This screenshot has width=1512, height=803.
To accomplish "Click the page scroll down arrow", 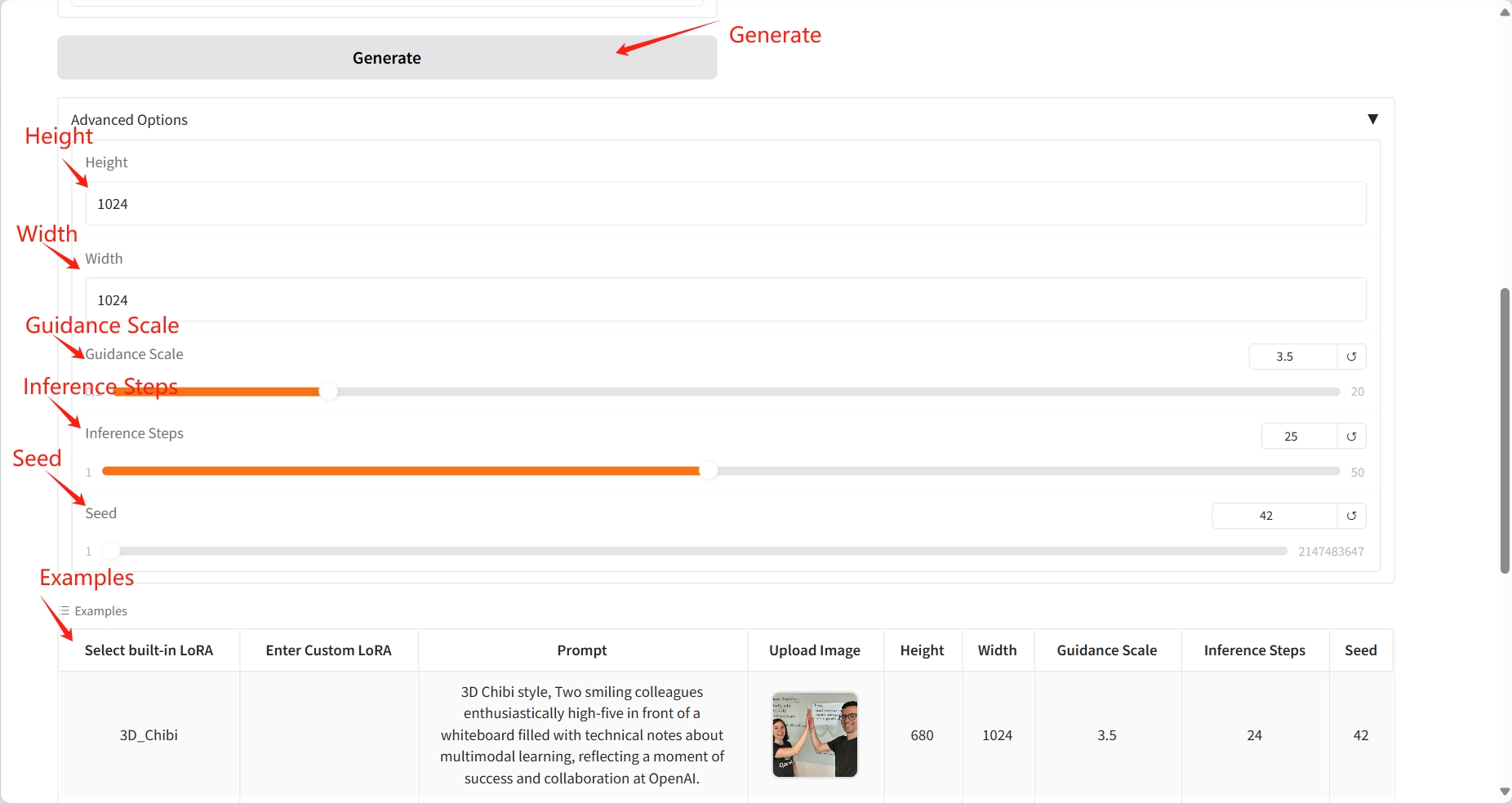I will coord(1505,792).
